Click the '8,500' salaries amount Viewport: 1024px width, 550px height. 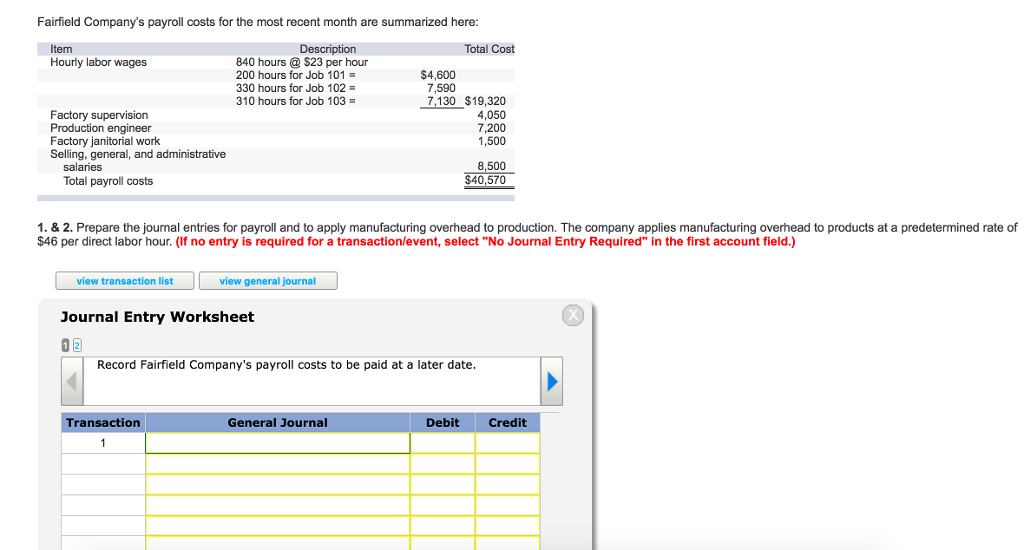[492, 166]
